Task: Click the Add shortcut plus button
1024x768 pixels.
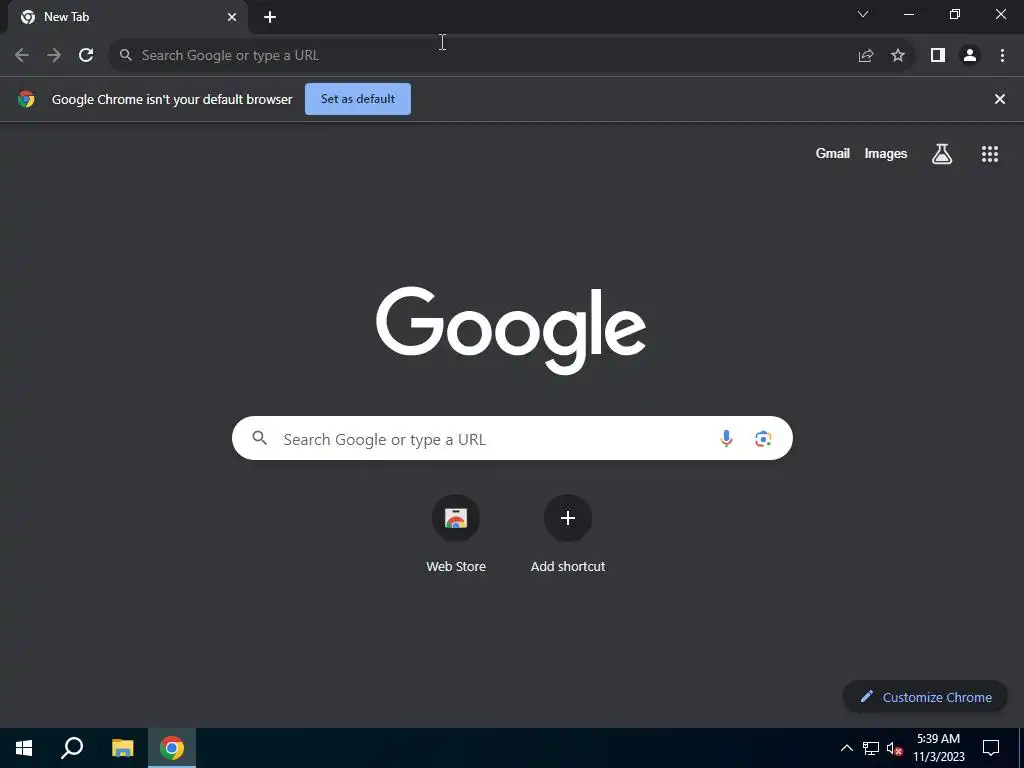Action: [x=568, y=519]
